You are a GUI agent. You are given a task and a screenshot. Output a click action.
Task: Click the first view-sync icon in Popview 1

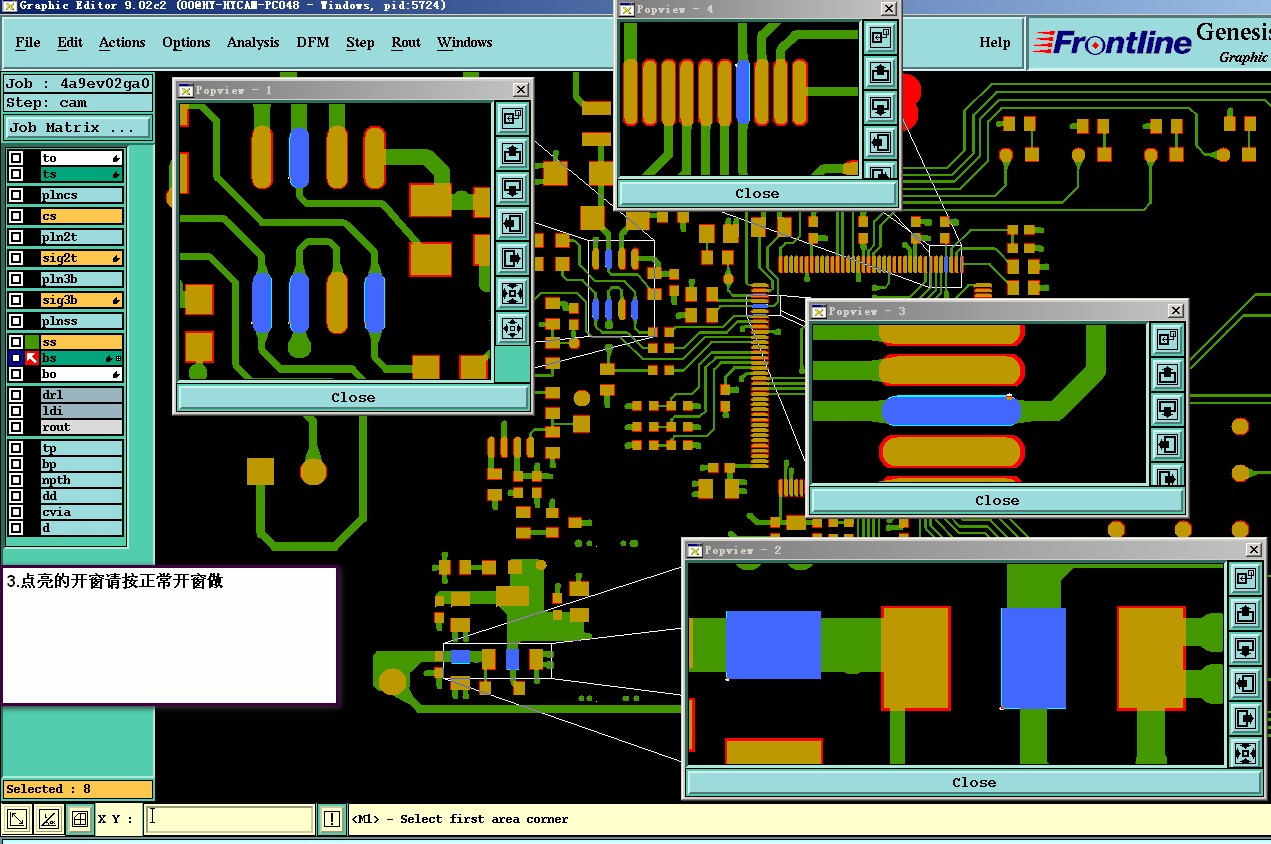point(512,118)
